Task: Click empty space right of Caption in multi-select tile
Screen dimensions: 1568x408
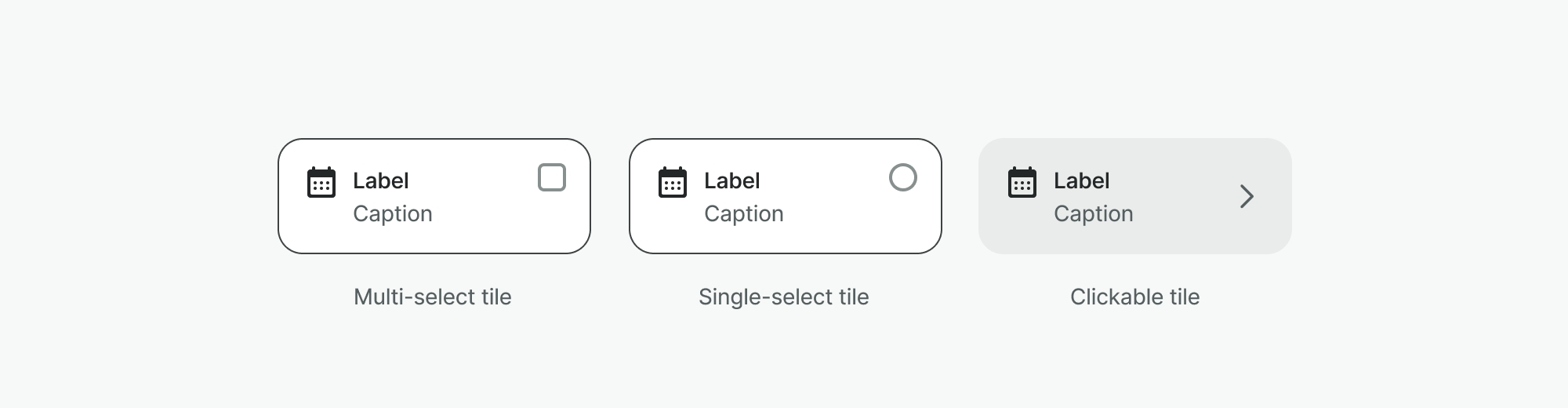Action: click(494, 215)
